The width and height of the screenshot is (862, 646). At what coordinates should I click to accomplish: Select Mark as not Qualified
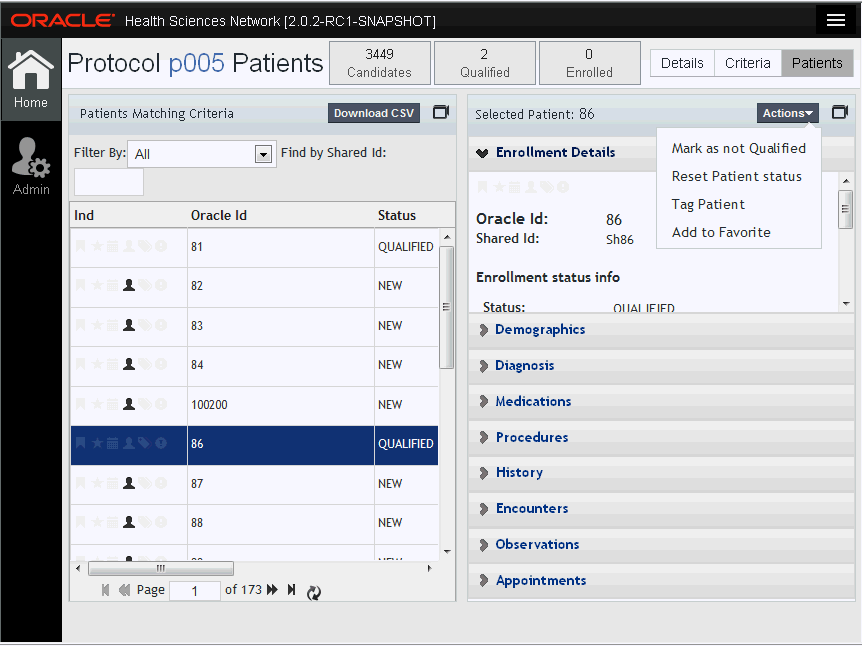point(738,148)
